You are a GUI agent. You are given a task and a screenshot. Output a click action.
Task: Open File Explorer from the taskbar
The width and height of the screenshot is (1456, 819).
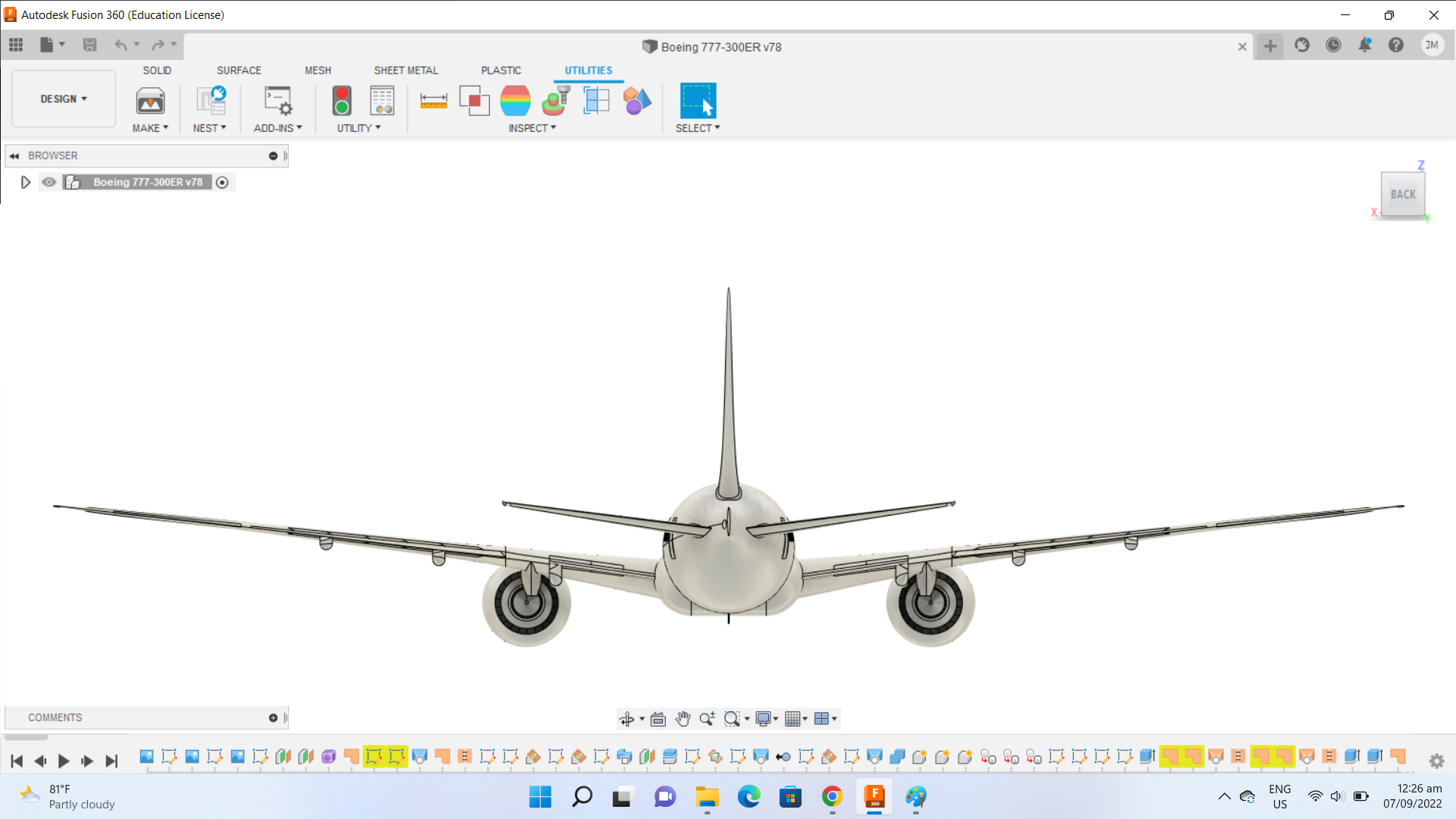pos(707,796)
